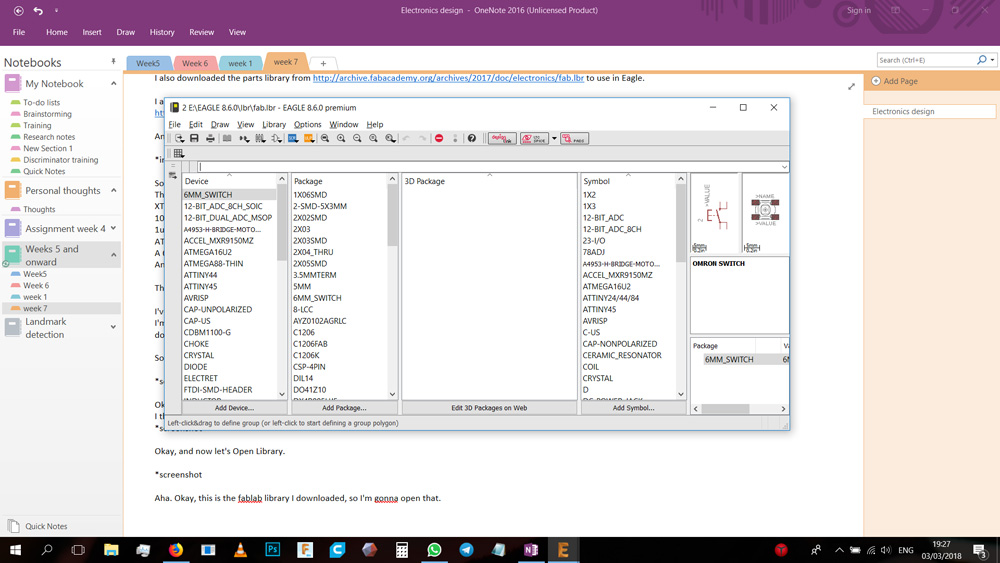Image resolution: width=1000 pixels, height=563 pixels.
Task: Click the Edit Symbol toolbar icon
Action: (276, 138)
